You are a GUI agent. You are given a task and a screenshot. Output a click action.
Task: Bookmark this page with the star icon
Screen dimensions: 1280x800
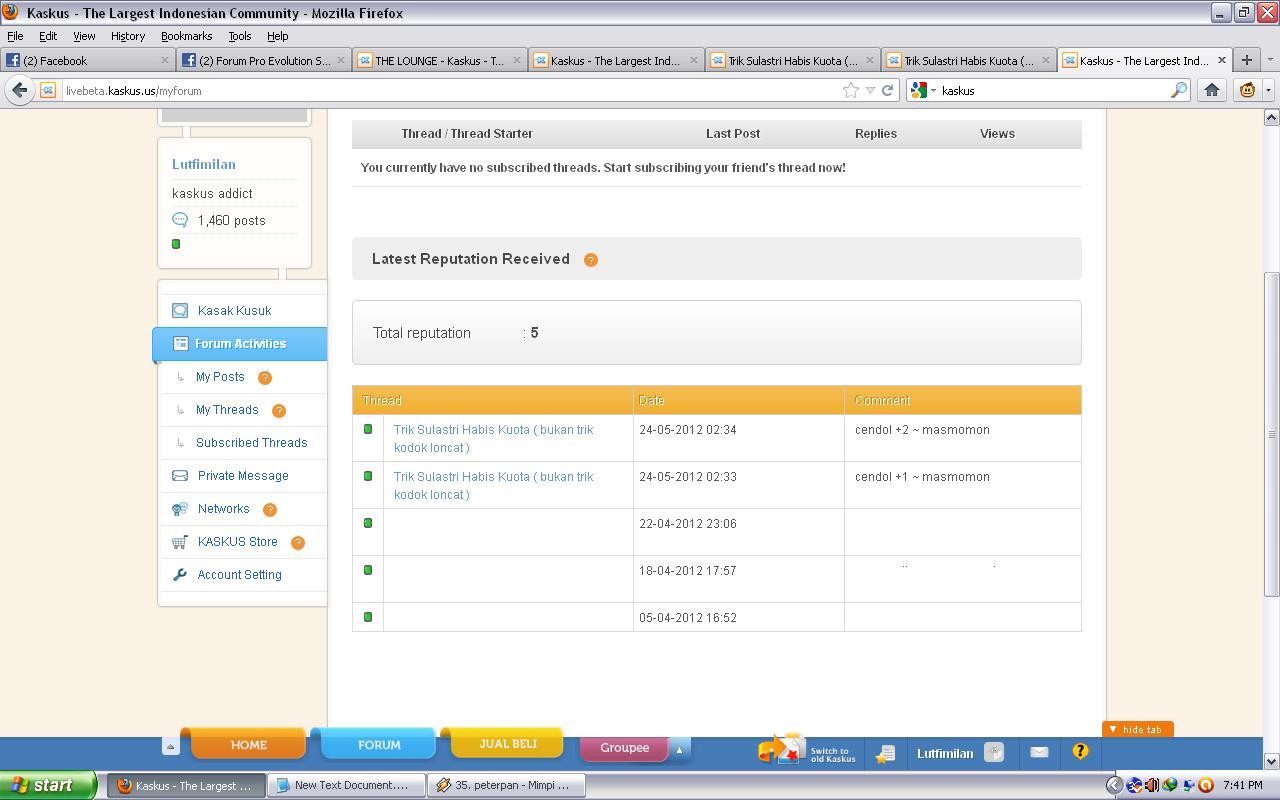click(x=851, y=90)
